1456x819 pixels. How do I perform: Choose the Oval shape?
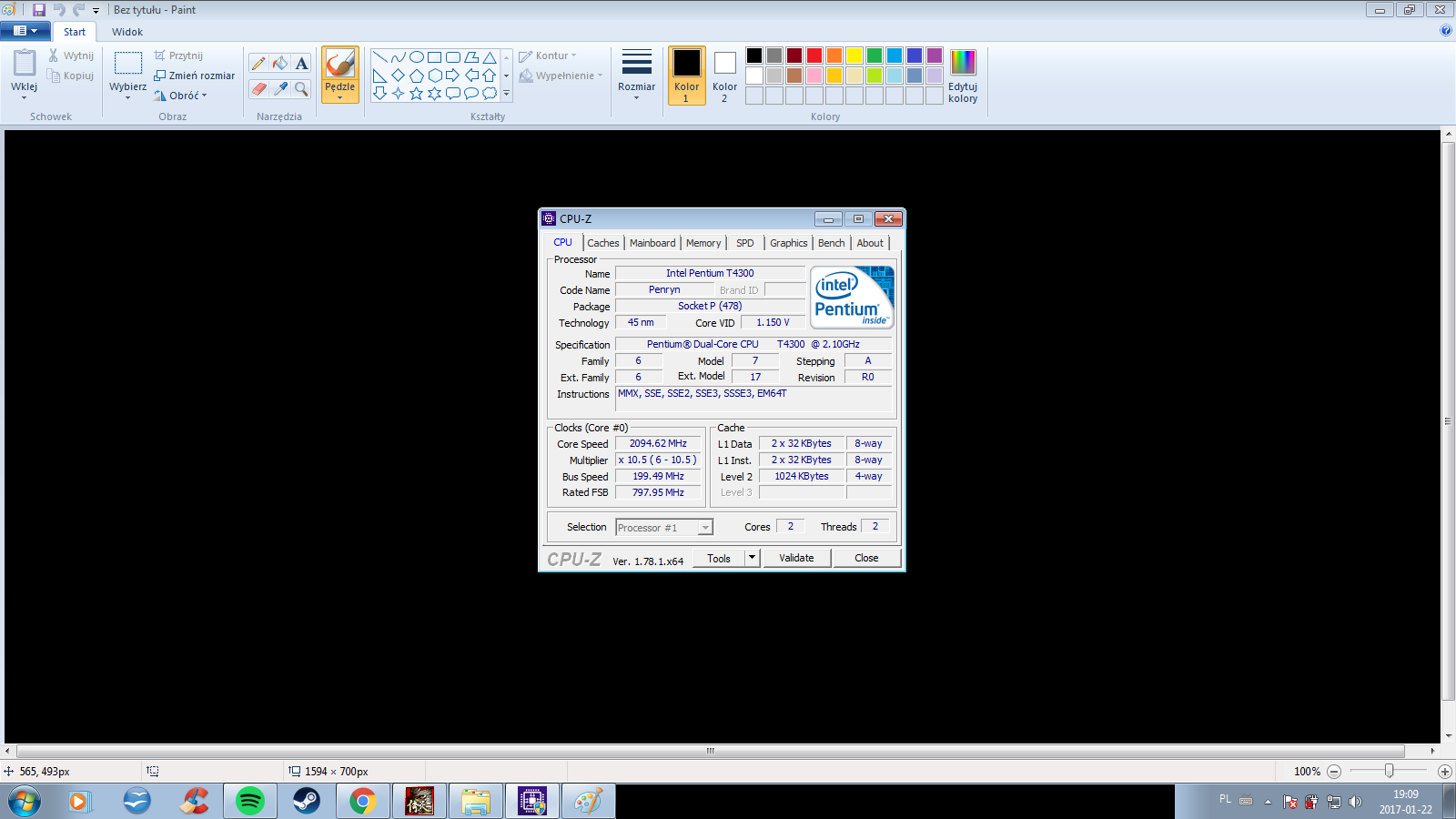coord(417,57)
